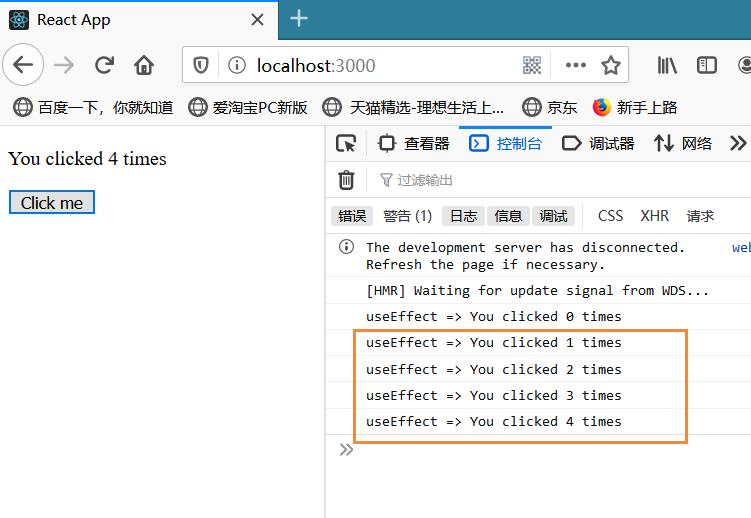Click info icon beside disconnected message
Viewport: 751px width, 518px height.
tap(346, 247)
